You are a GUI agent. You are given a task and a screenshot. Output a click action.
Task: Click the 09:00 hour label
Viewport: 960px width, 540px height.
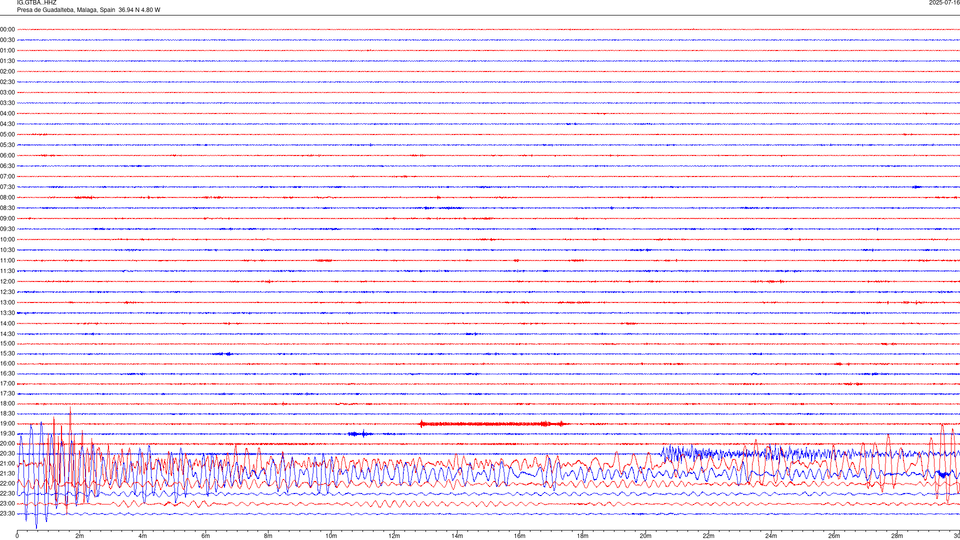(x=7, y=218)
